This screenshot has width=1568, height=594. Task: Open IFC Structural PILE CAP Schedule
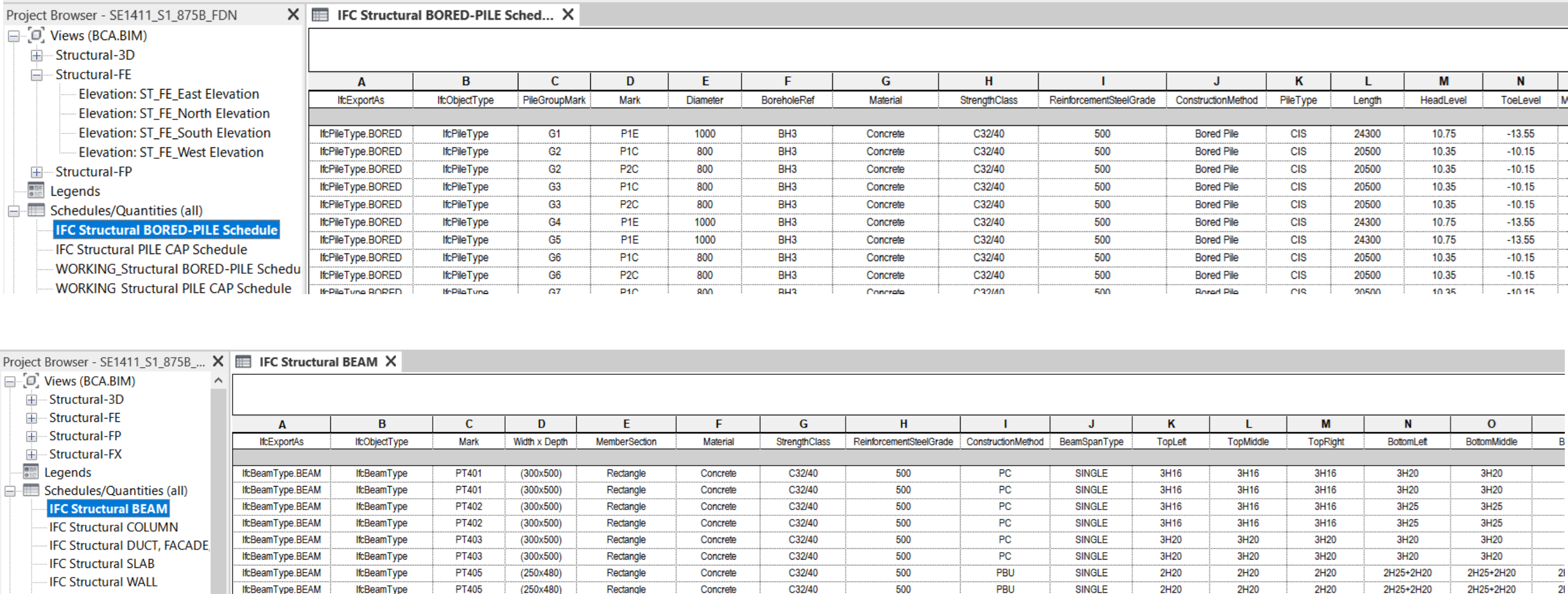point(151,250)
